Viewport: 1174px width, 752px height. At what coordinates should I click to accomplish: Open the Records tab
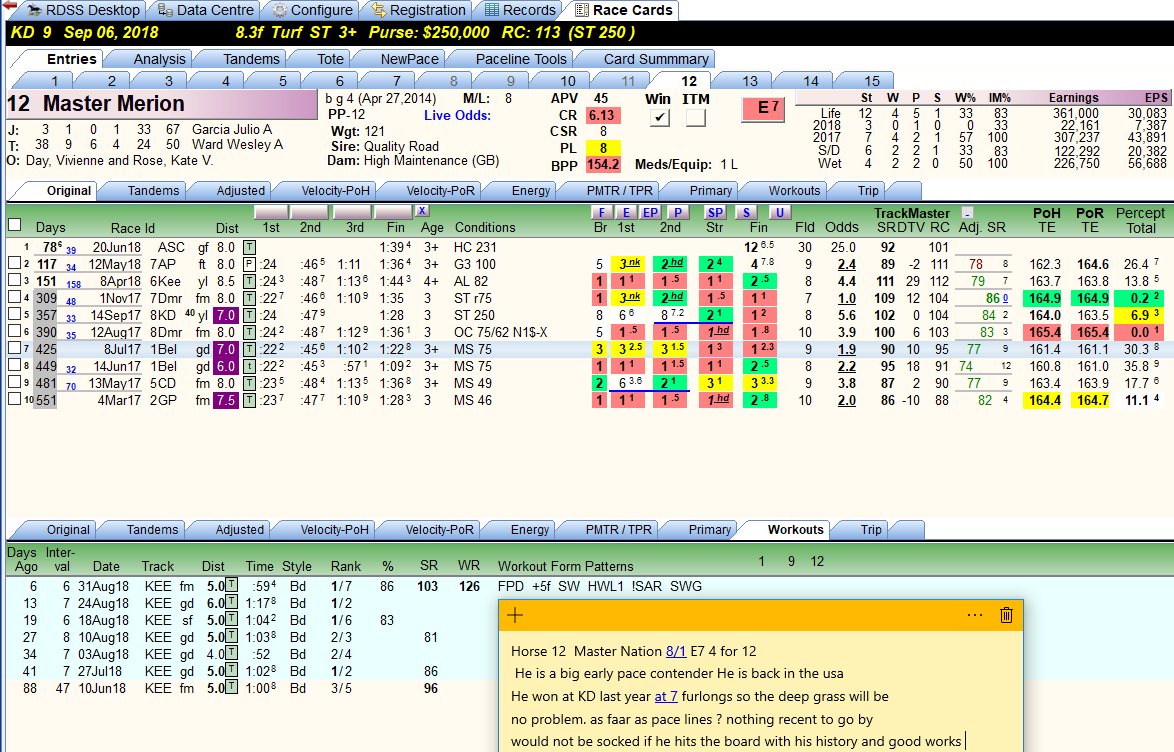[x=520, y=10]
